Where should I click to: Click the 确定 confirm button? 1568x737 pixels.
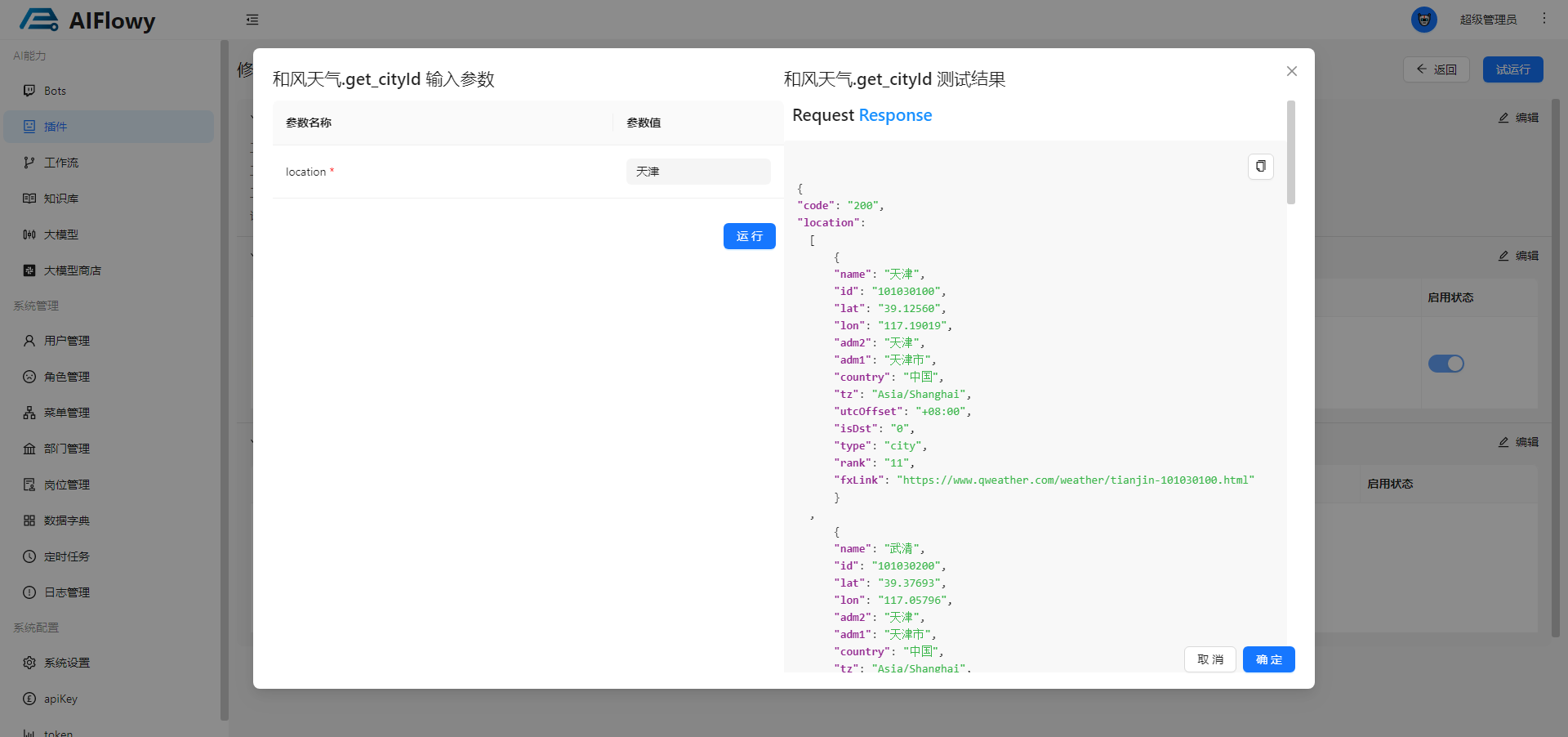point(1268,659)
